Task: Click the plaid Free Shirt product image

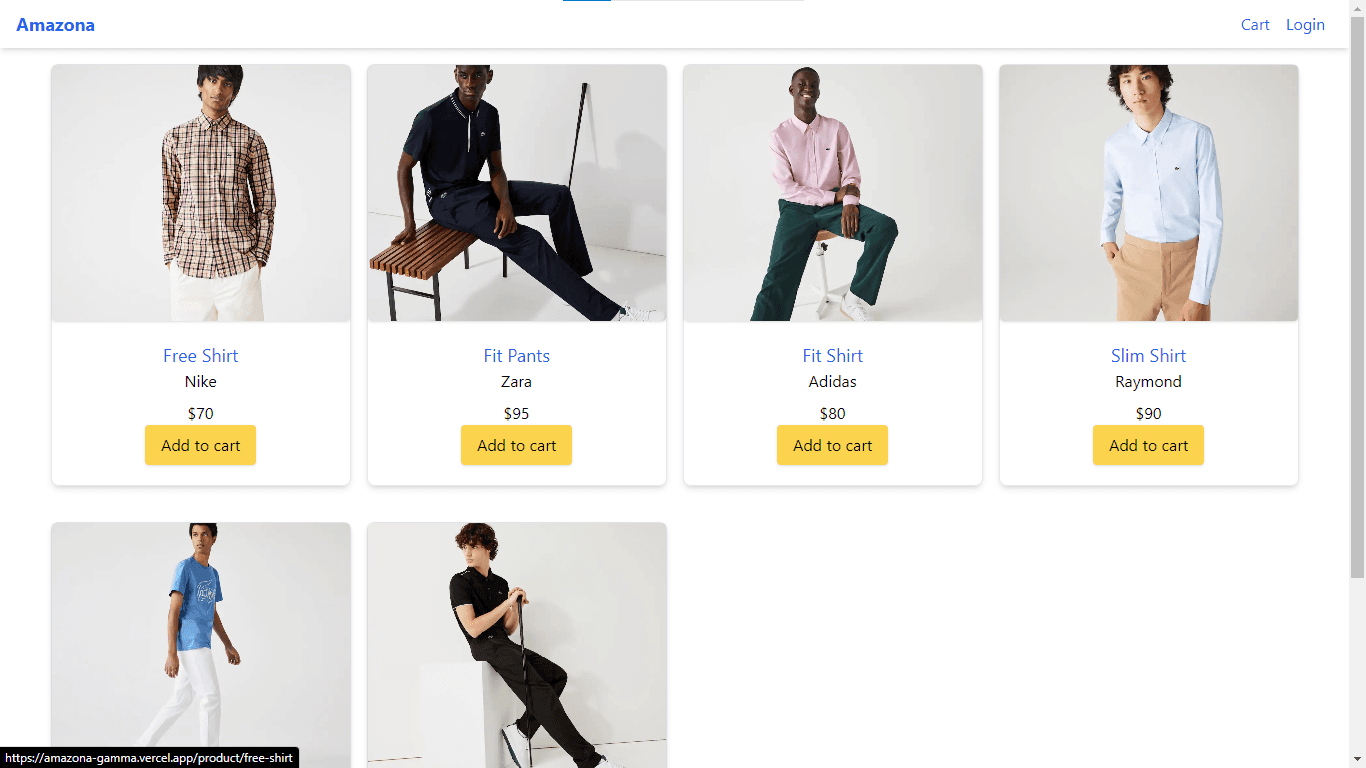Action: click(201, 193)
